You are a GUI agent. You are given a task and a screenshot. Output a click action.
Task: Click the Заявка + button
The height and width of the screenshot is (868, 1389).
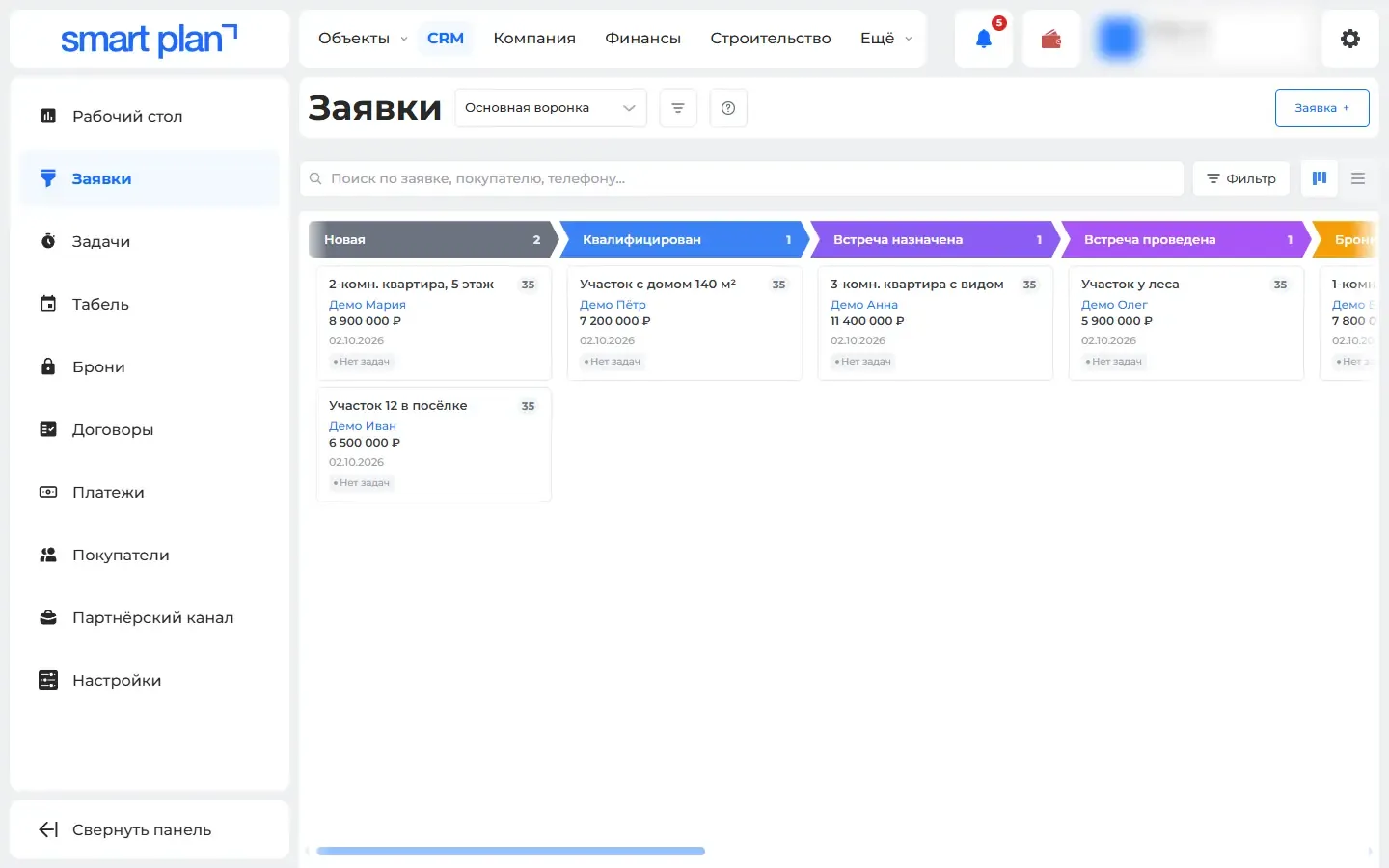pos(1321,108)
